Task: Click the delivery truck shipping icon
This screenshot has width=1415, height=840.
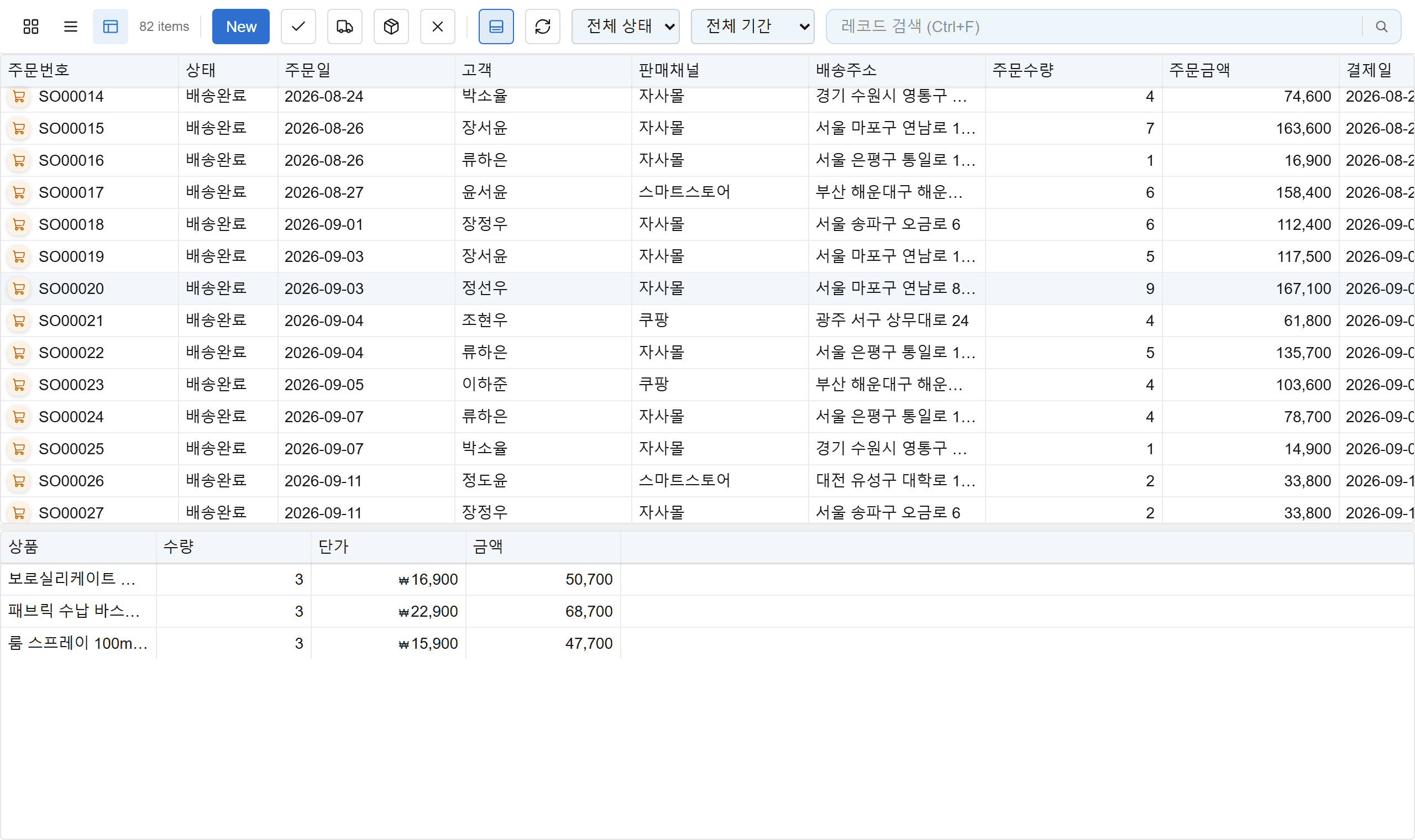Action: click(x=345, y=27)
